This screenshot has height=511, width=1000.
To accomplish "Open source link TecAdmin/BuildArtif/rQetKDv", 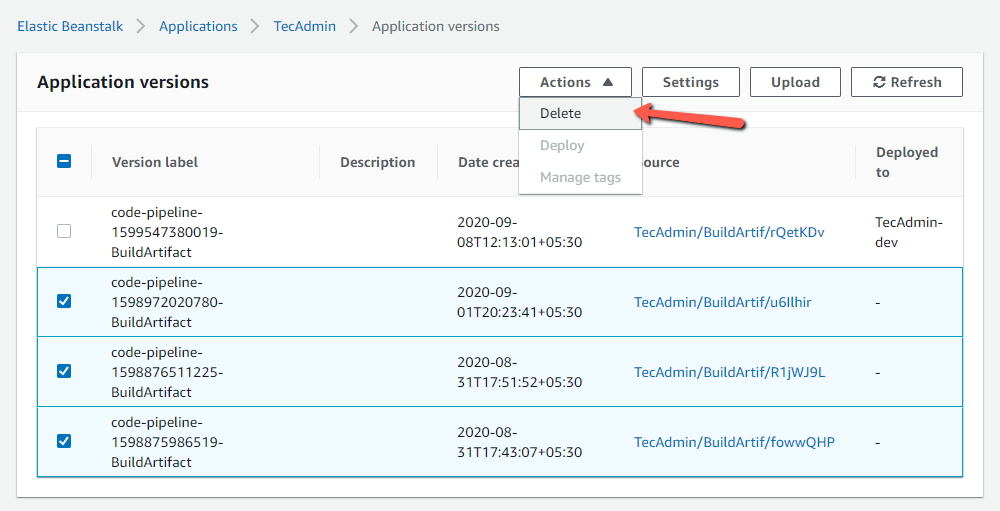I will [729, 232].
